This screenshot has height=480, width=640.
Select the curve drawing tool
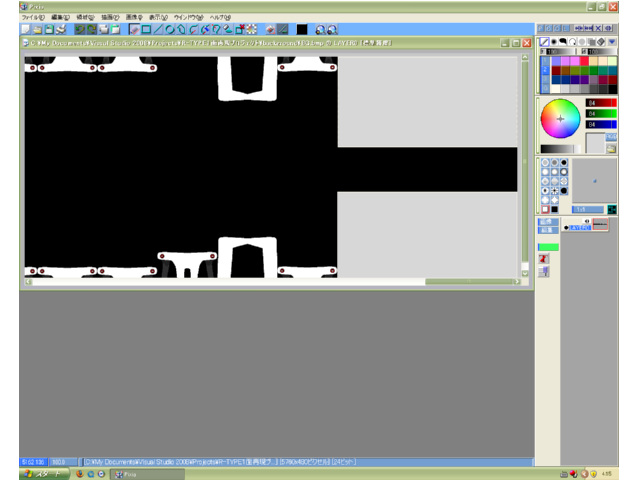pyautogui.click(x=193, y=29)
